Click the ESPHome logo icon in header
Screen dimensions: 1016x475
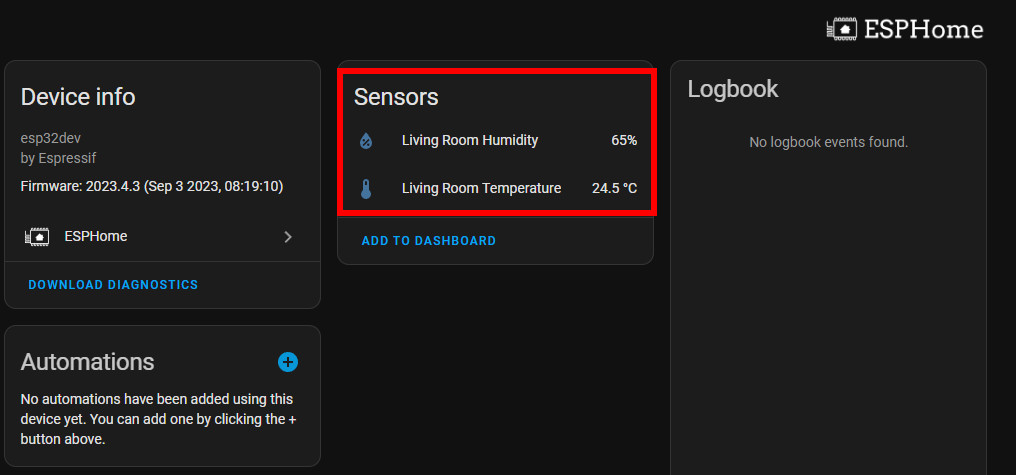[842, 30]
